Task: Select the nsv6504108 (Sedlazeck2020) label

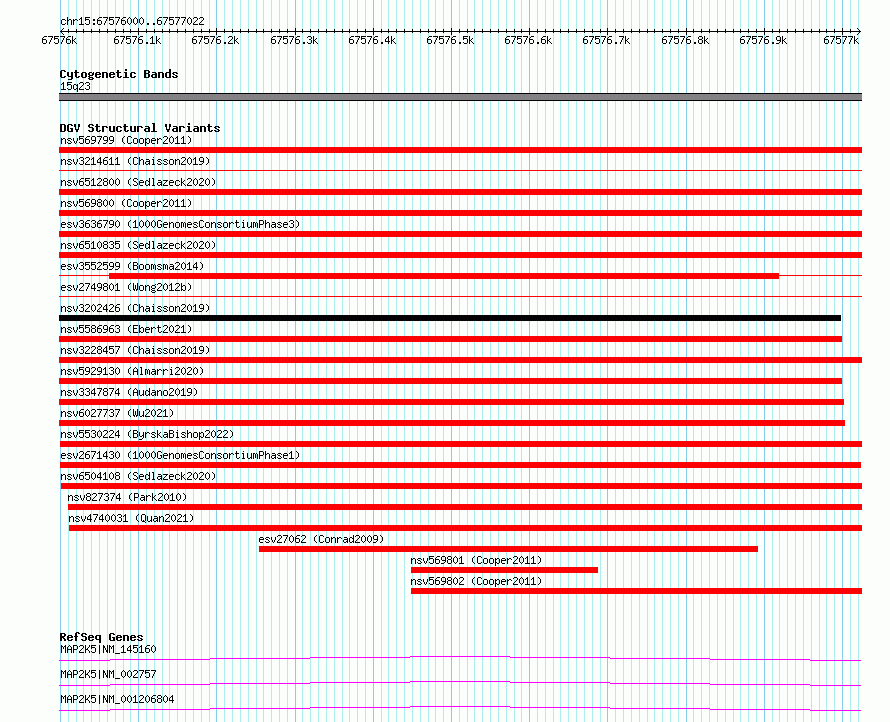Action: point(138,476)
